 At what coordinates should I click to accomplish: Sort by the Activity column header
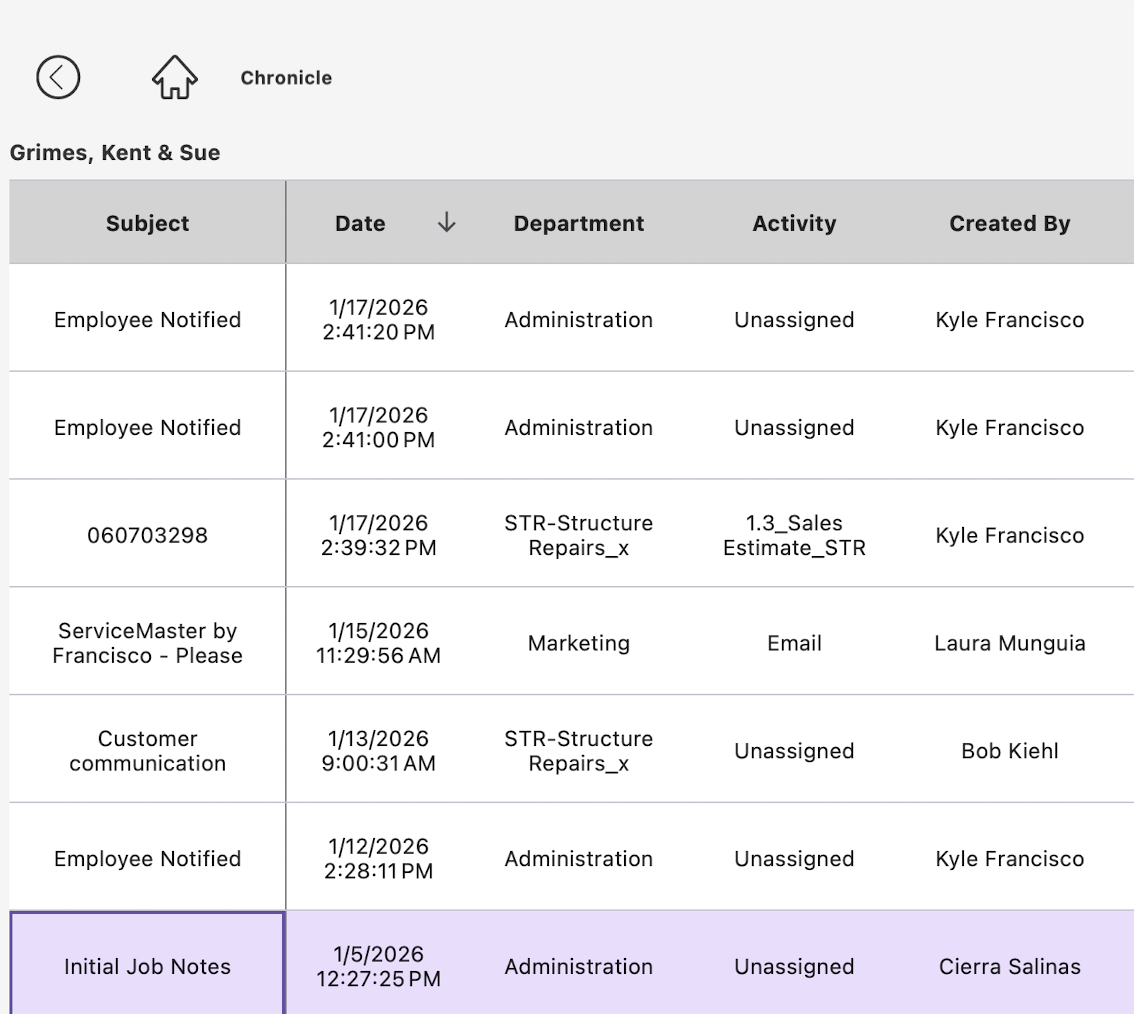point(794,224)
